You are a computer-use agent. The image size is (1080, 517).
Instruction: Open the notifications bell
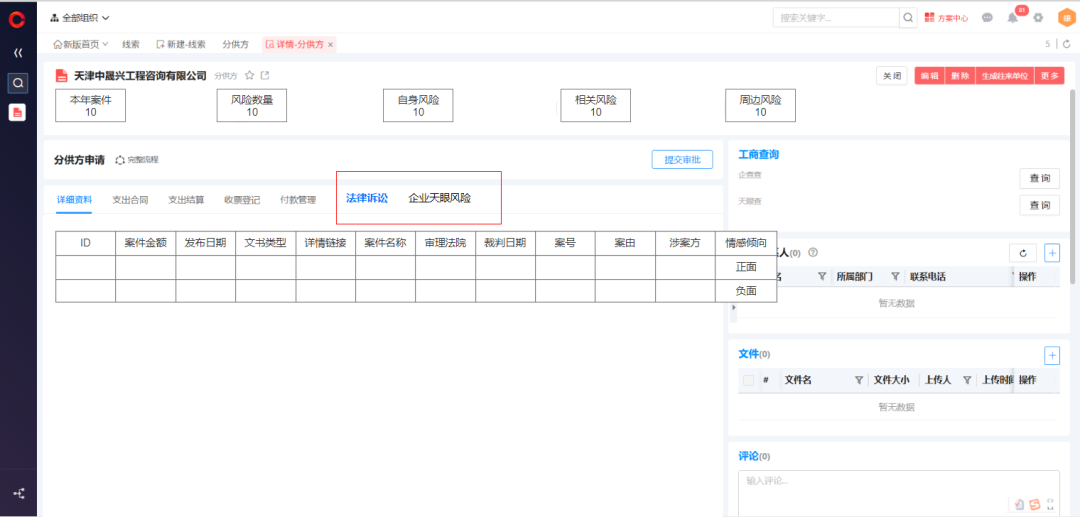pos(1012,18)
